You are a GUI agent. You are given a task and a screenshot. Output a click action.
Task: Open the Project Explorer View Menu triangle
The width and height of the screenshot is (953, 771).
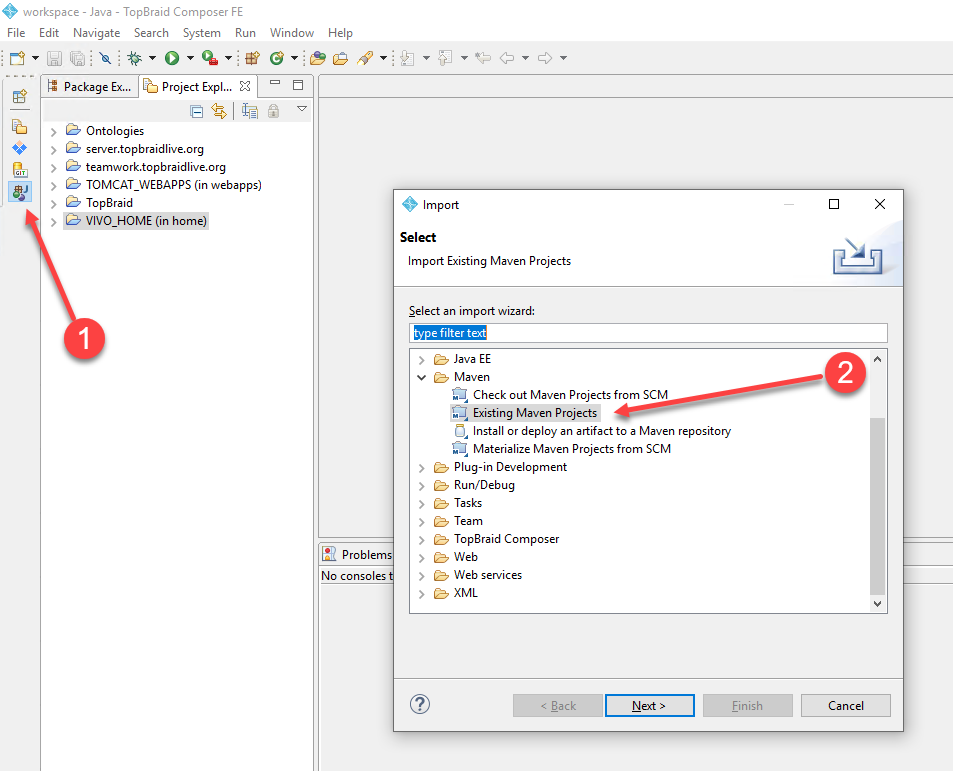[302, 109]
